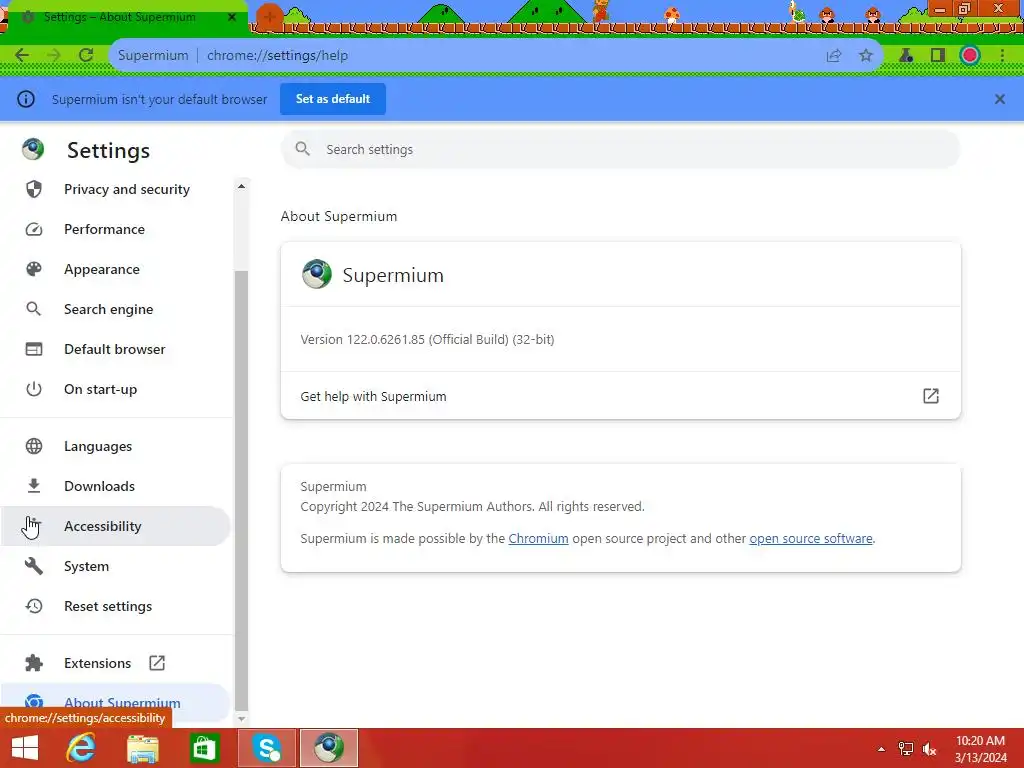
Task: Open Privacy and security settings
Action: [x=116, y=189]
